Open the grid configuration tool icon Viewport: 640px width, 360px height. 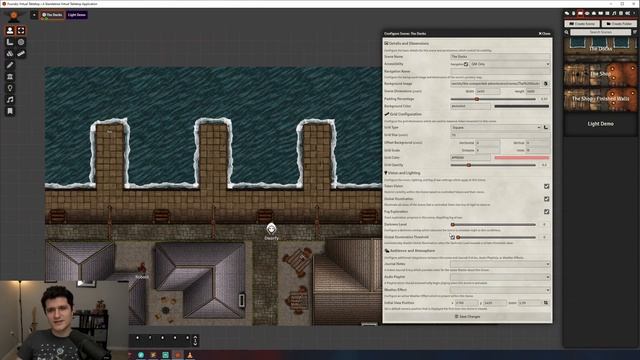click(x=546, y=127)
